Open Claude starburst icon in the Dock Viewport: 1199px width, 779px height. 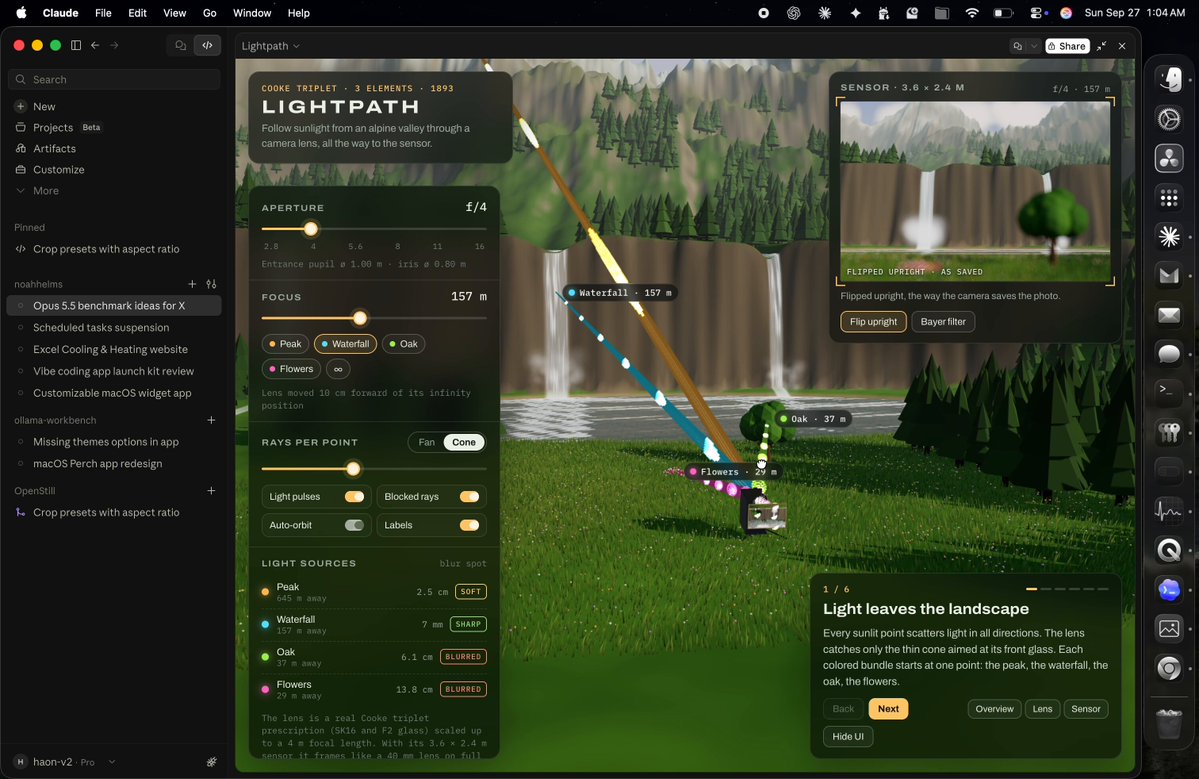click(1169, 236)
